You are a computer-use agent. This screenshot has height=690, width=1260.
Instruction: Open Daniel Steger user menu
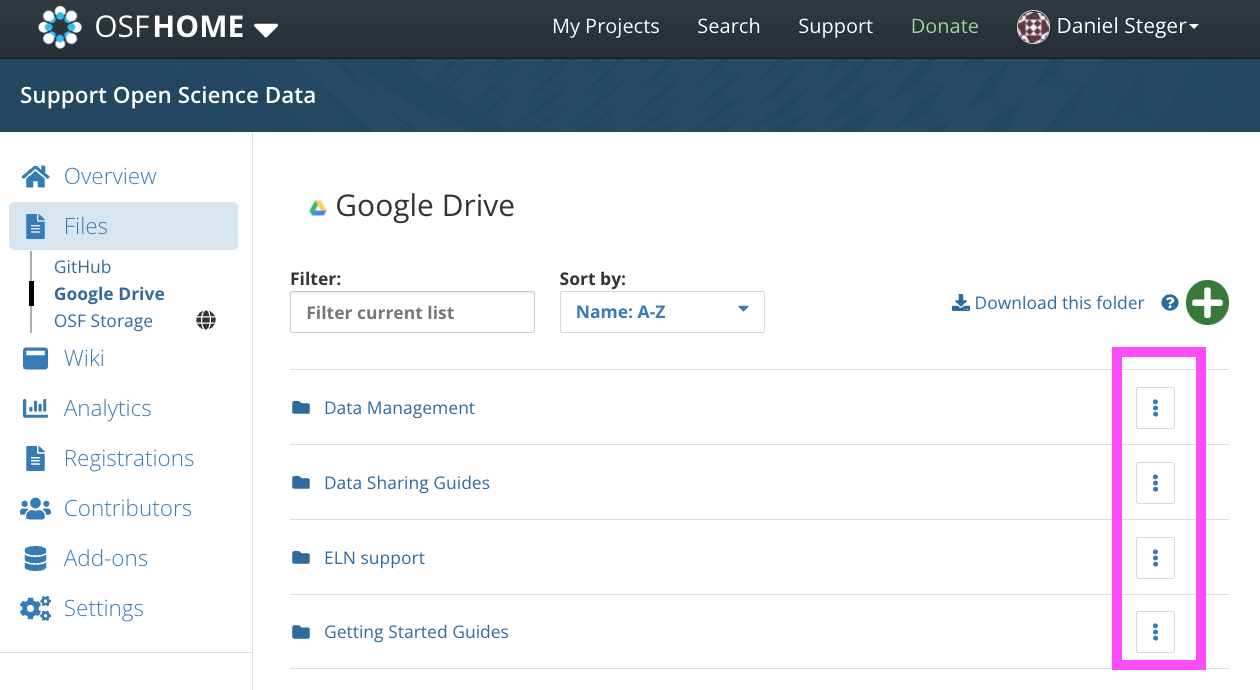(1127, 27)
